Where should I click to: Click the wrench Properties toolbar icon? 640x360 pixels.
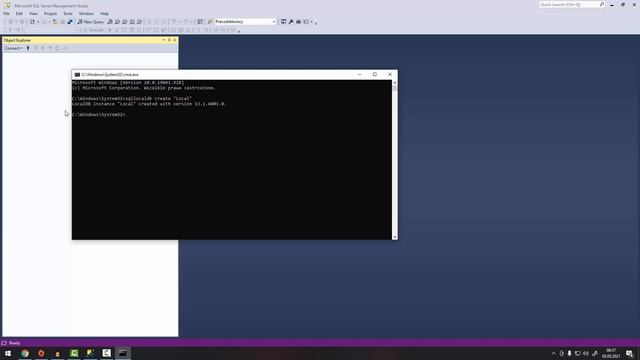pyautogui.click(x=291, y=22)
